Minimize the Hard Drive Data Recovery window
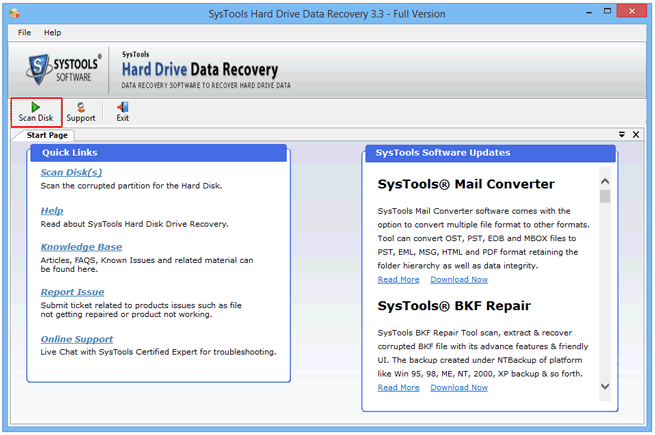655x435 pixels. (589, 13)
